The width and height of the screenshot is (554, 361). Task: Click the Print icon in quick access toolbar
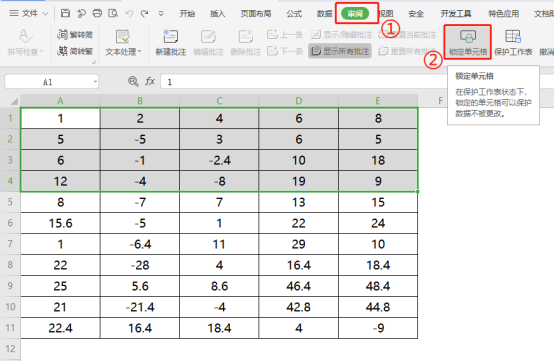coord(97,13)
